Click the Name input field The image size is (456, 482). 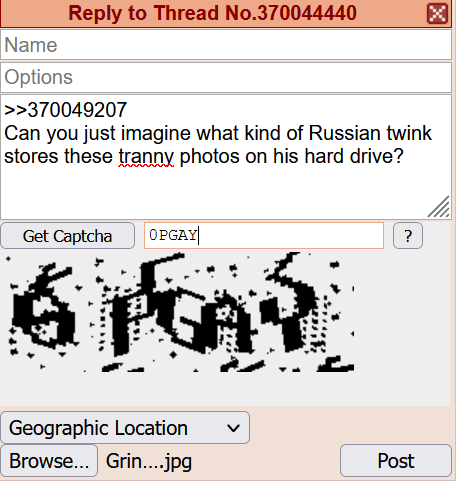226,45
